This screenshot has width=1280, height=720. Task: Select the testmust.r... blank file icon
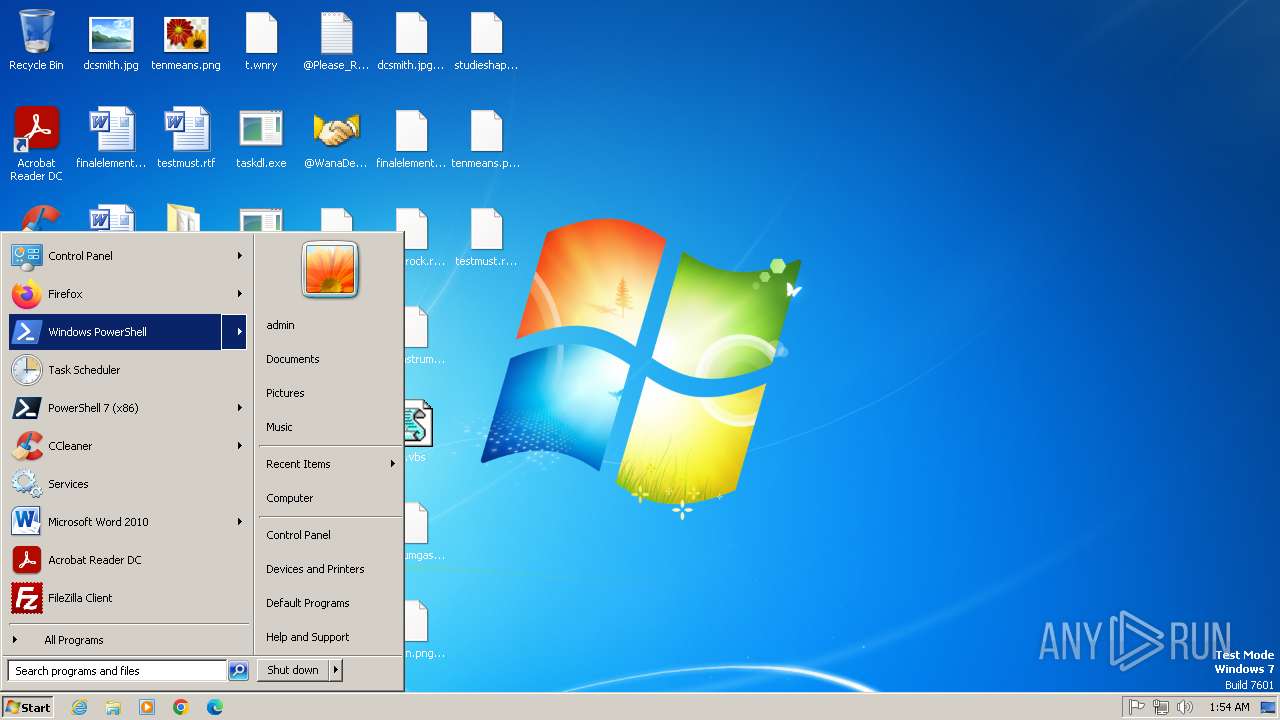coord(486,237)
